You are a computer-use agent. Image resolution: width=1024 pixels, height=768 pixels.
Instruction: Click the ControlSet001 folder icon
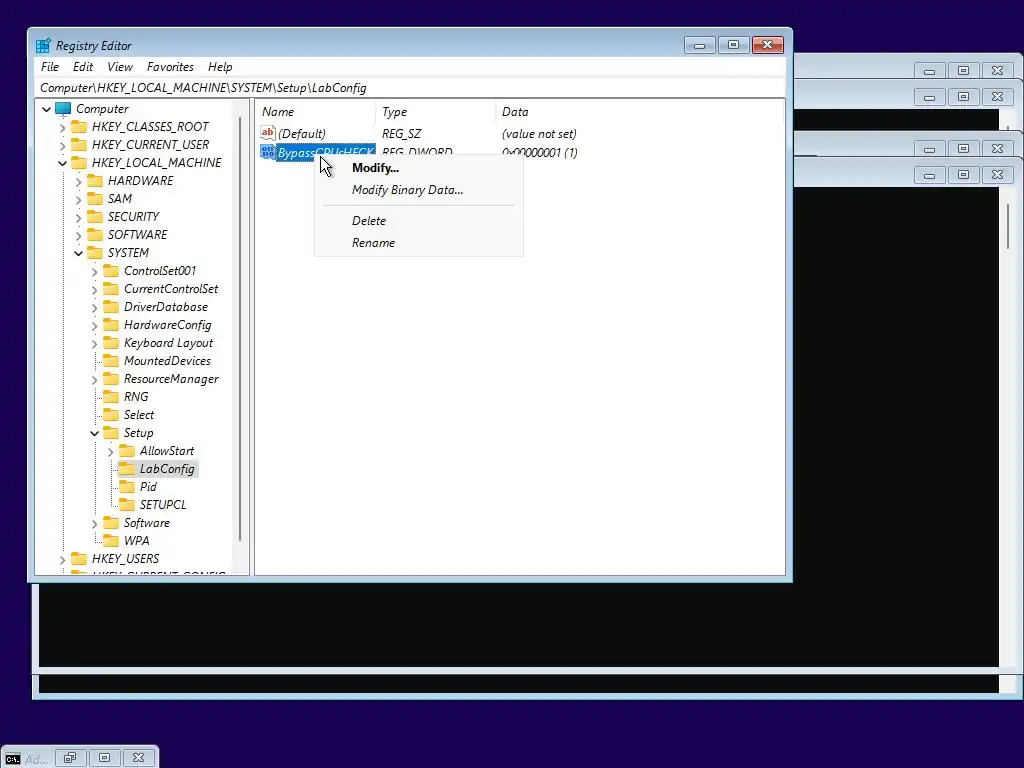click(x=112, y=271)
